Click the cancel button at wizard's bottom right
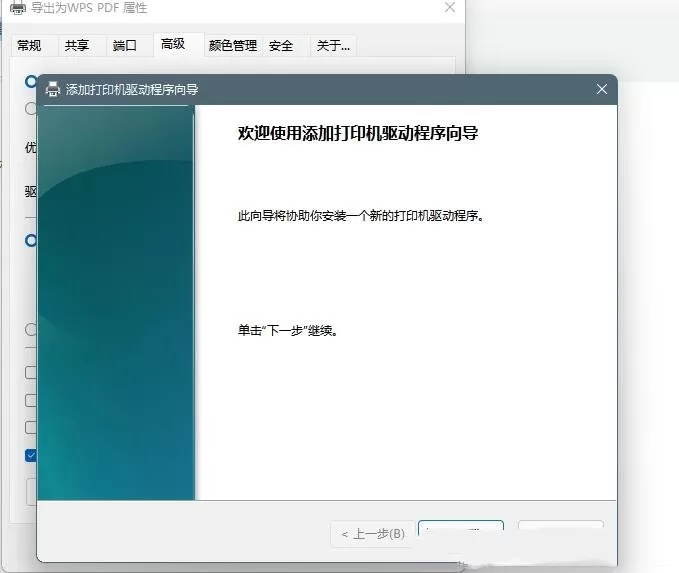The width and height of the screenshot is (679, 573). click(x=560, y=525)
